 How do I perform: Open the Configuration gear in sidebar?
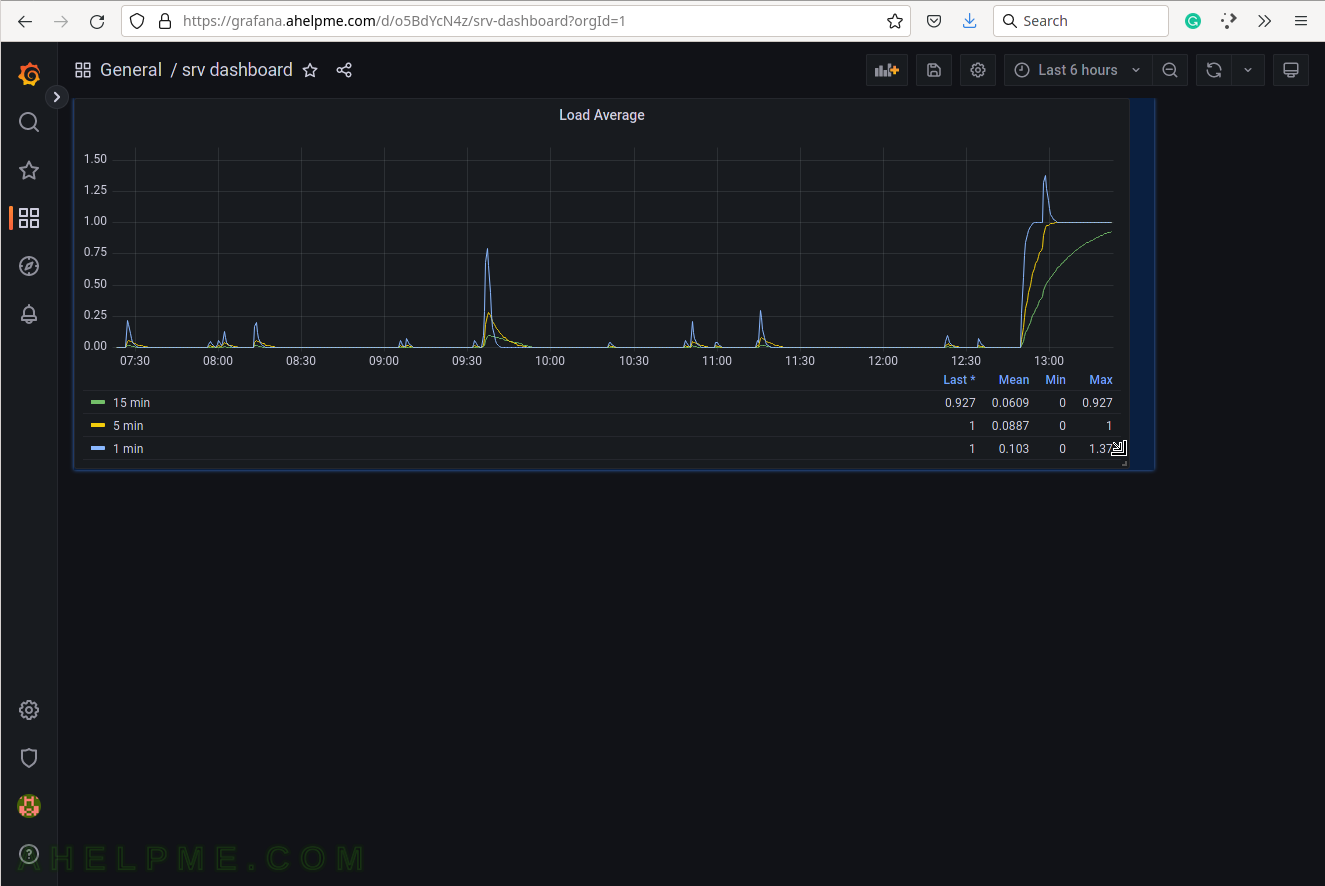pyautogui.click(x=29, y=710)
